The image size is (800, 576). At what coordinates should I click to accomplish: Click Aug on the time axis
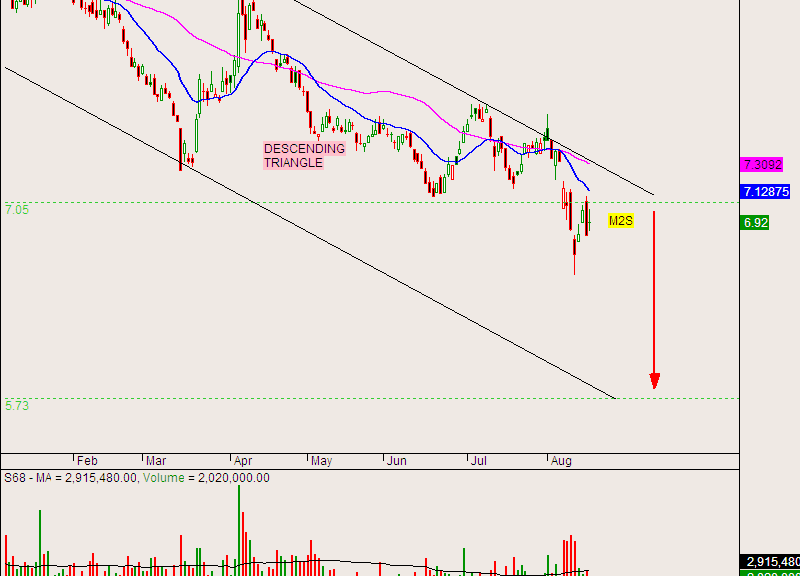point(561,461)
